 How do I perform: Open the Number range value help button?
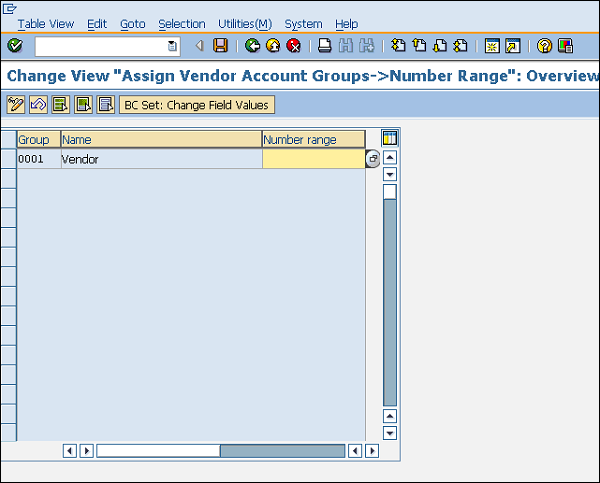(x=372, y=159)
